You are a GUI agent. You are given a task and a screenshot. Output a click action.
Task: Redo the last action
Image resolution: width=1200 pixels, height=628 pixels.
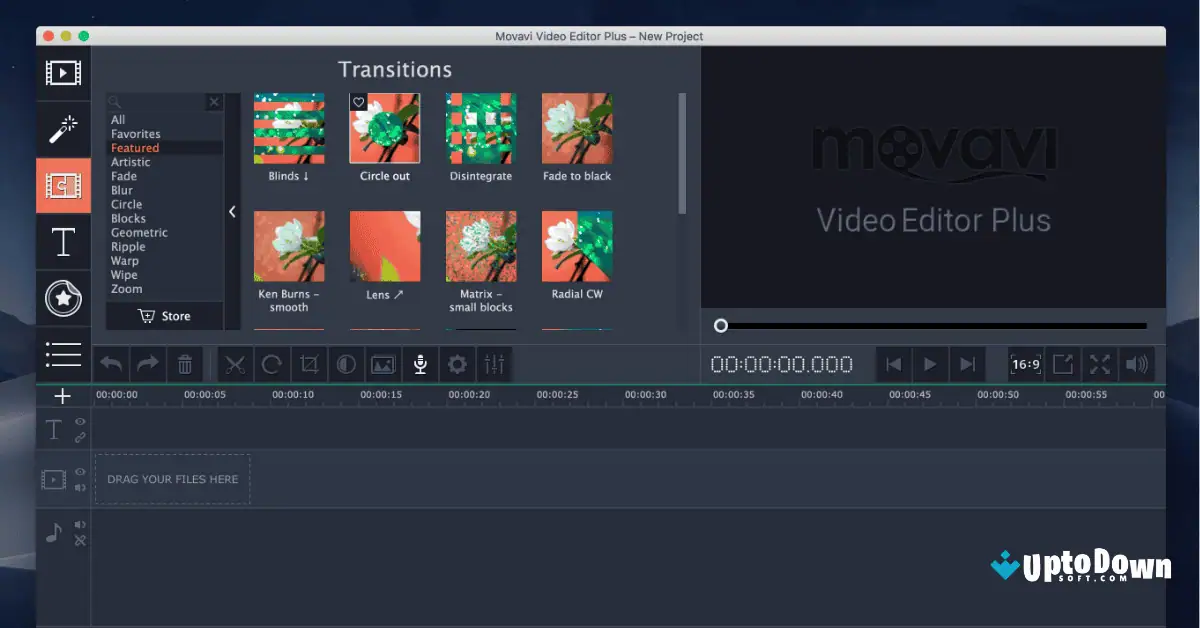(148, 364)
